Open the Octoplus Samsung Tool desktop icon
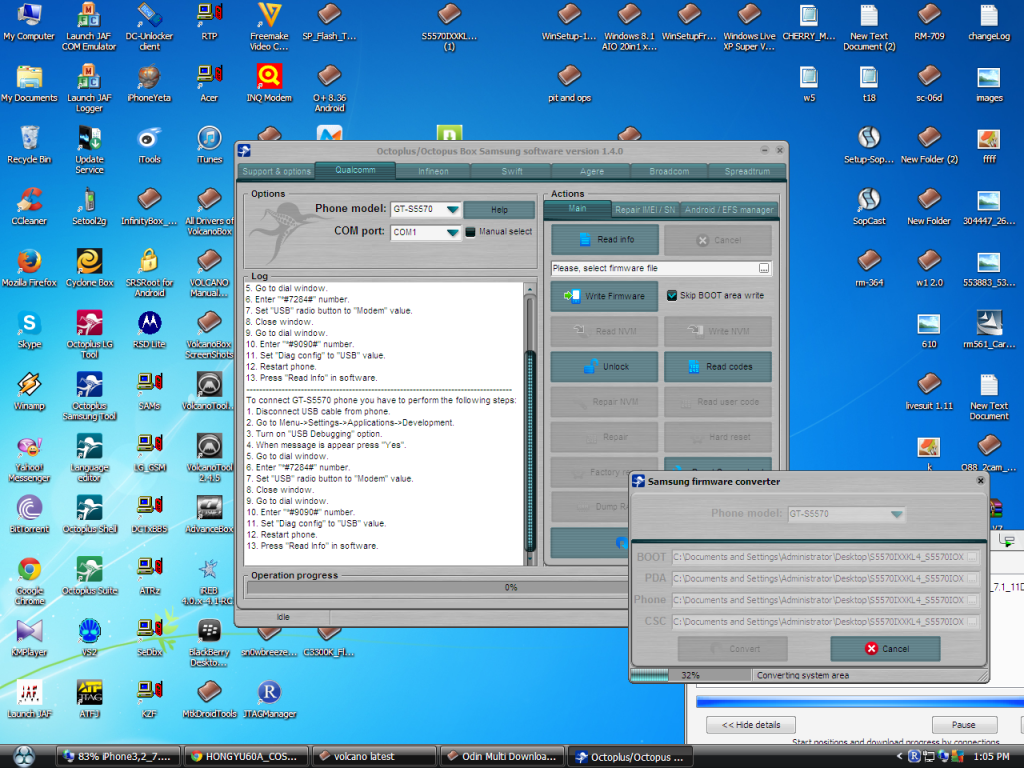Image resolution: width=1024 pixels, height=768 pixels. 89,396
